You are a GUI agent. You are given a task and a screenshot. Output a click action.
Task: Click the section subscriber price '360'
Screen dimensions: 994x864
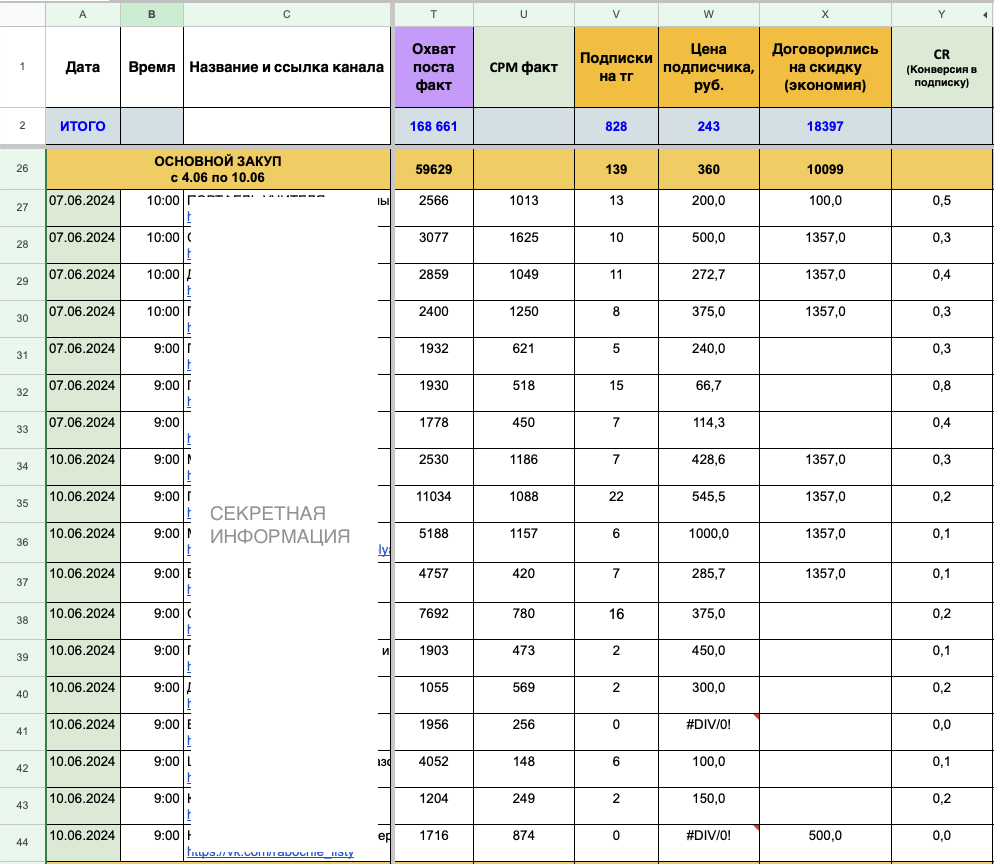pos(709,169)
